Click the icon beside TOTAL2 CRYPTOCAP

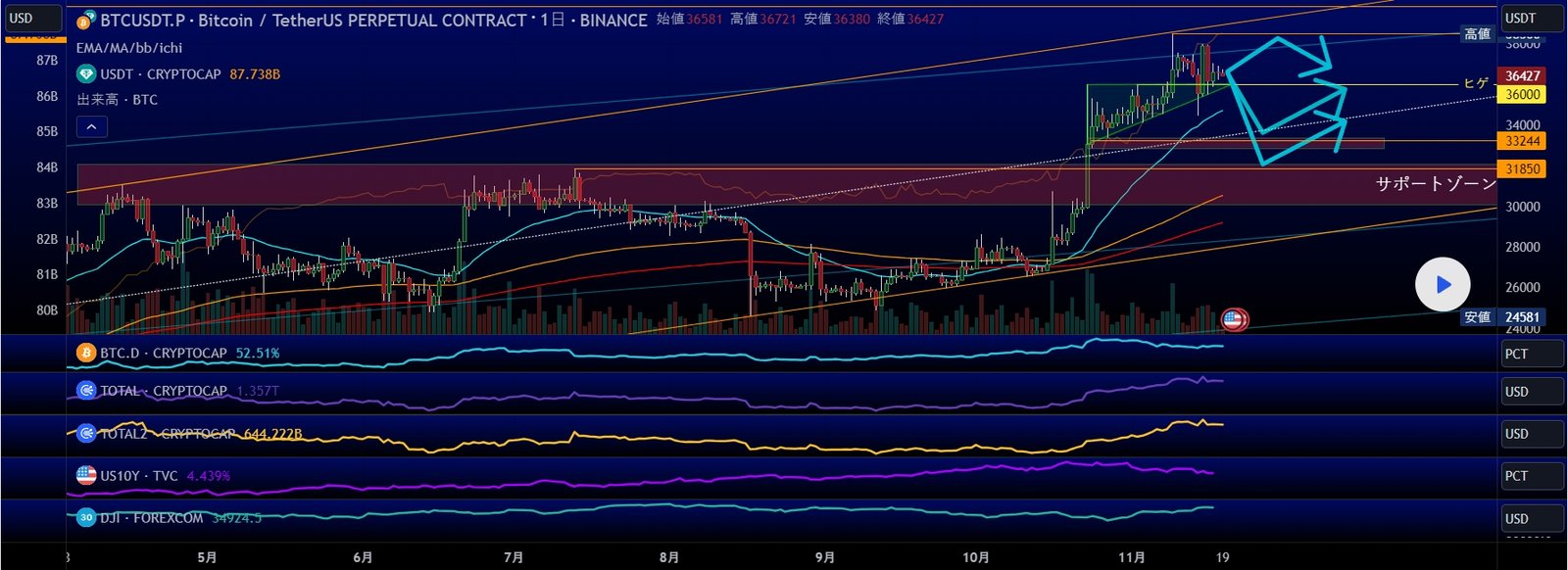86,433
